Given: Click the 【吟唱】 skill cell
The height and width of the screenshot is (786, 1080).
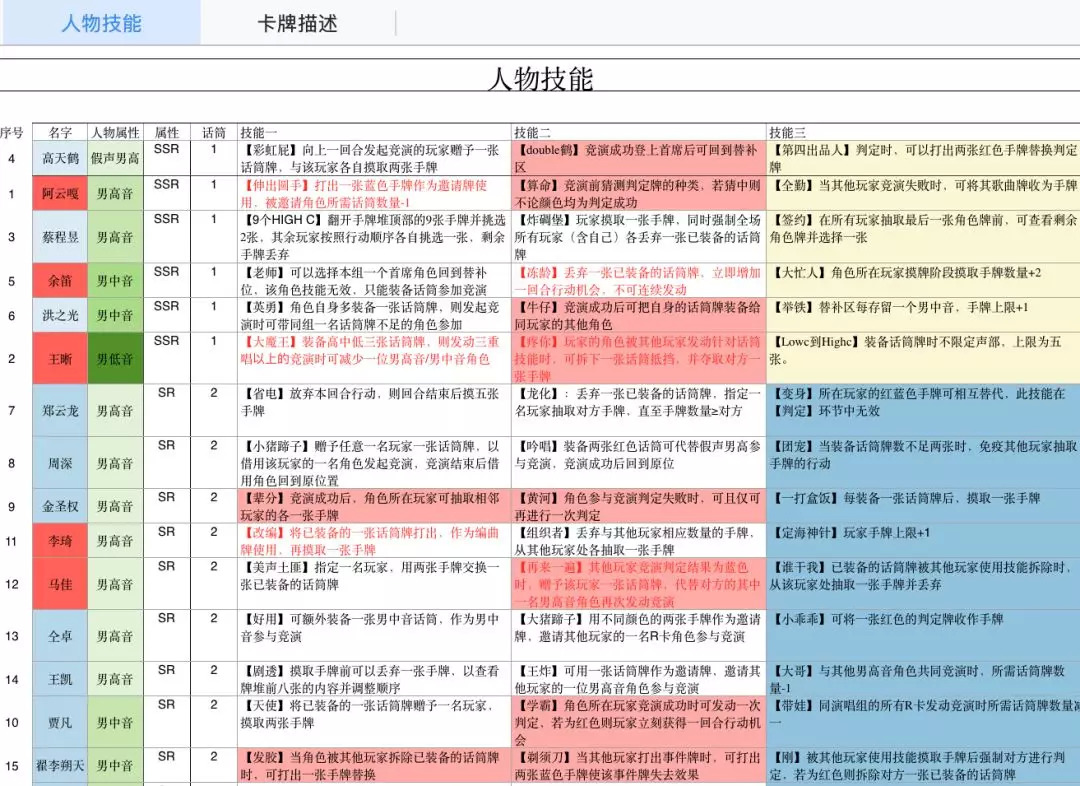Looking at the screenshot, I should [639, 463].
